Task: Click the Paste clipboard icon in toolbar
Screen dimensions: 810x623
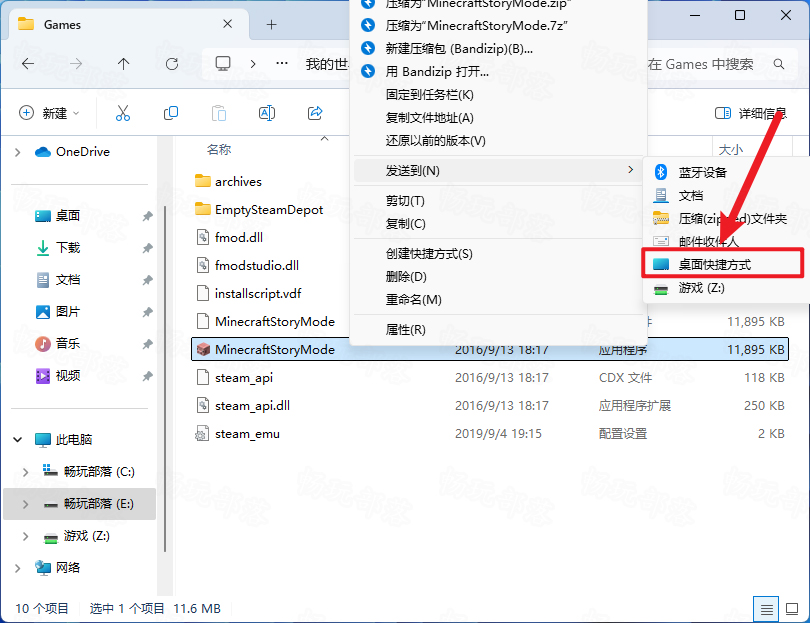Action: 219,113
